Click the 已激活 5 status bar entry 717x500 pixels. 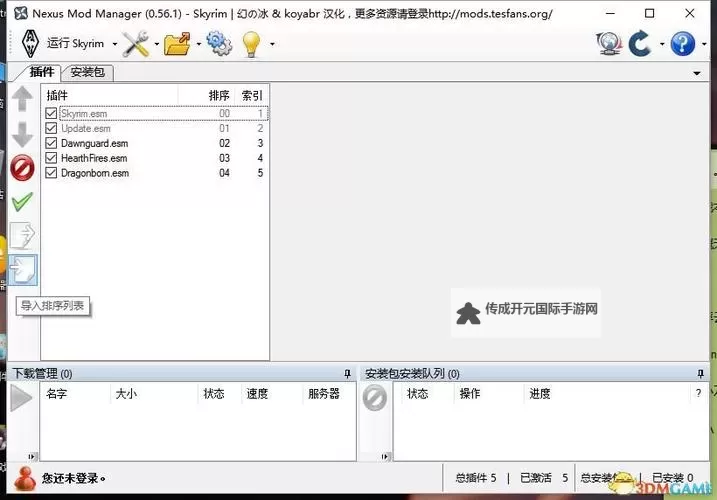[544, 478]
